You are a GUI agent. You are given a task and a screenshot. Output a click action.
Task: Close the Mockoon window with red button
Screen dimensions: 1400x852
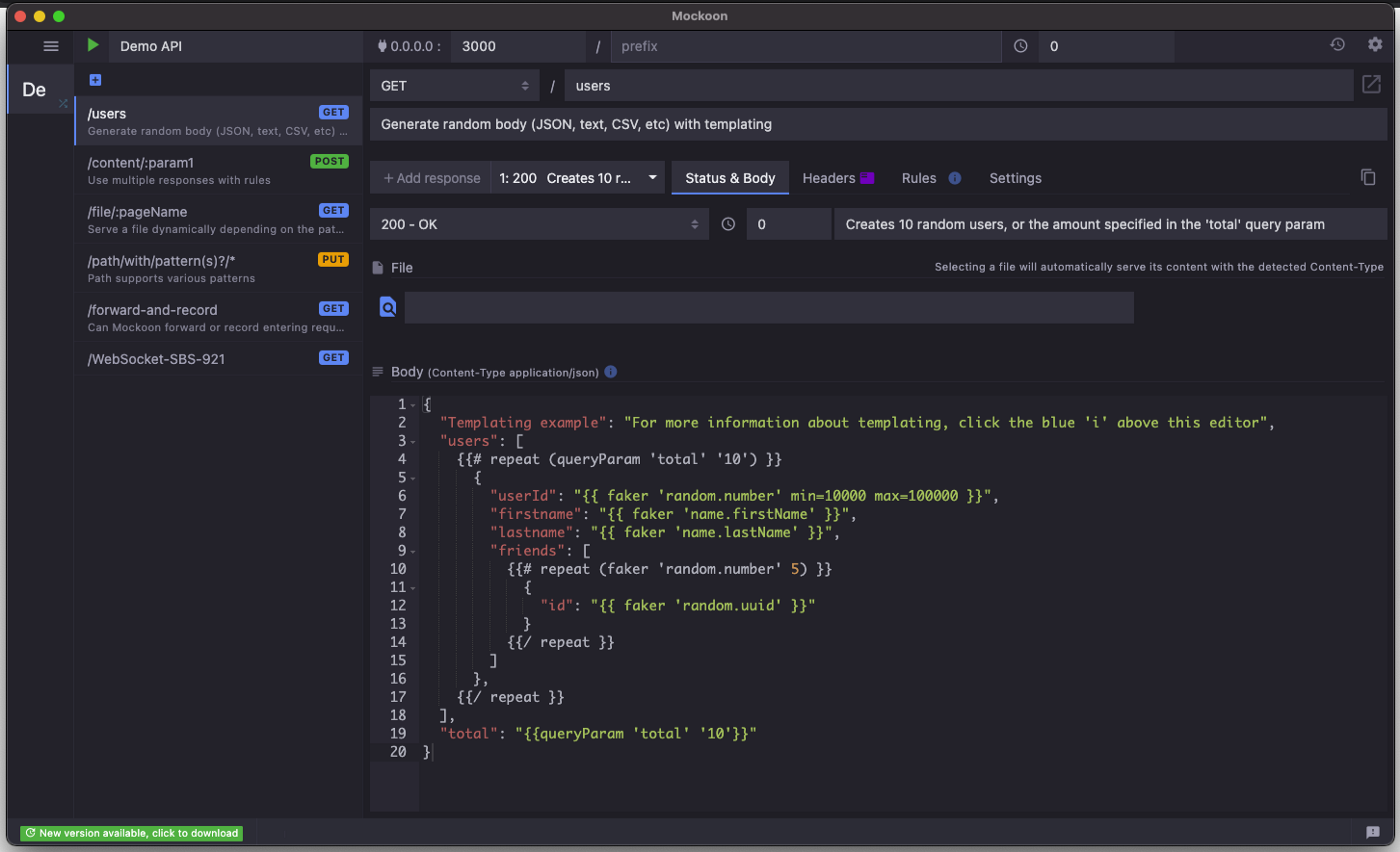coord(20,16)
